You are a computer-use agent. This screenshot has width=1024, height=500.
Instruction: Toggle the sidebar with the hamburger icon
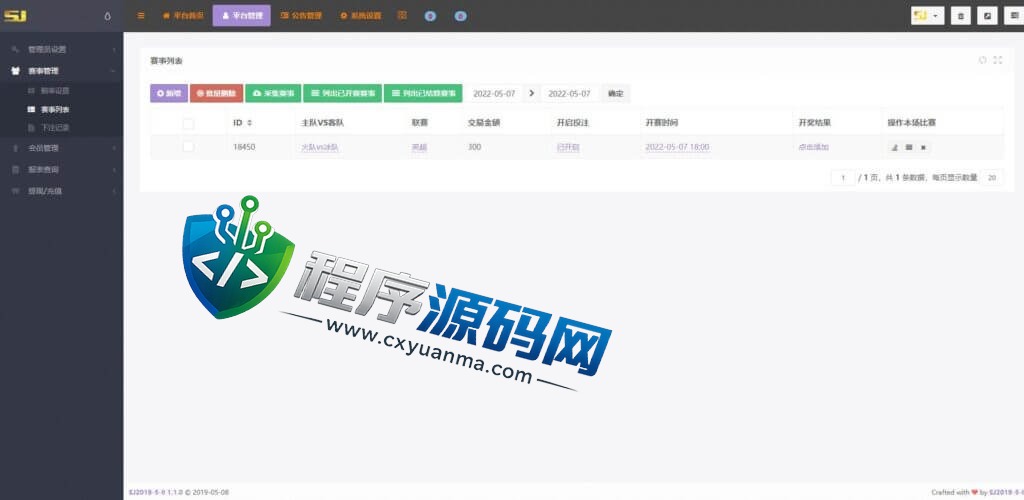point(141,16)
